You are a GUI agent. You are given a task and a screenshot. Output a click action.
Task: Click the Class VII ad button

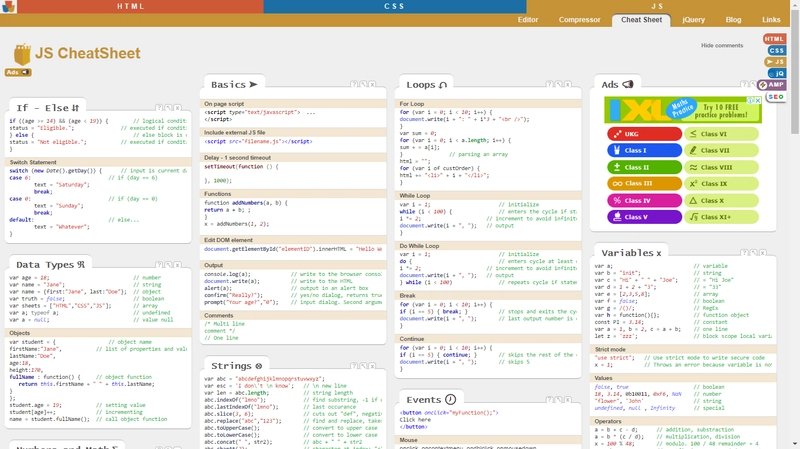pos(721,150)
